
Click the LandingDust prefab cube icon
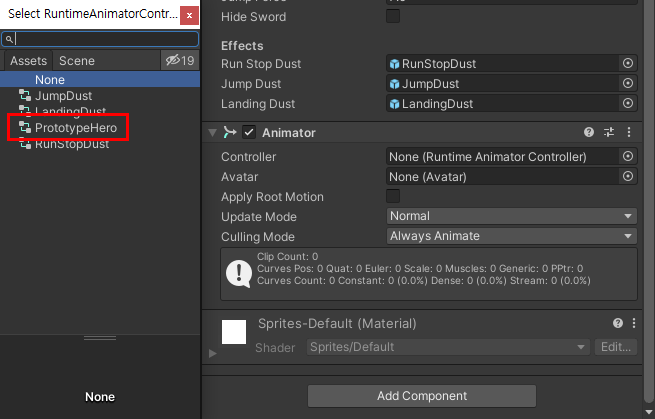(394, 104)
